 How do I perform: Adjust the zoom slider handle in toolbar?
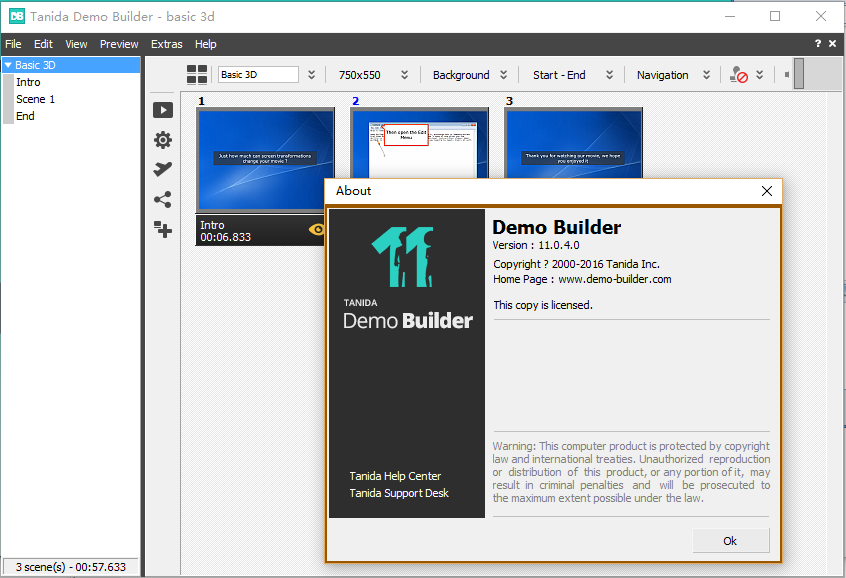click(799, 73)
